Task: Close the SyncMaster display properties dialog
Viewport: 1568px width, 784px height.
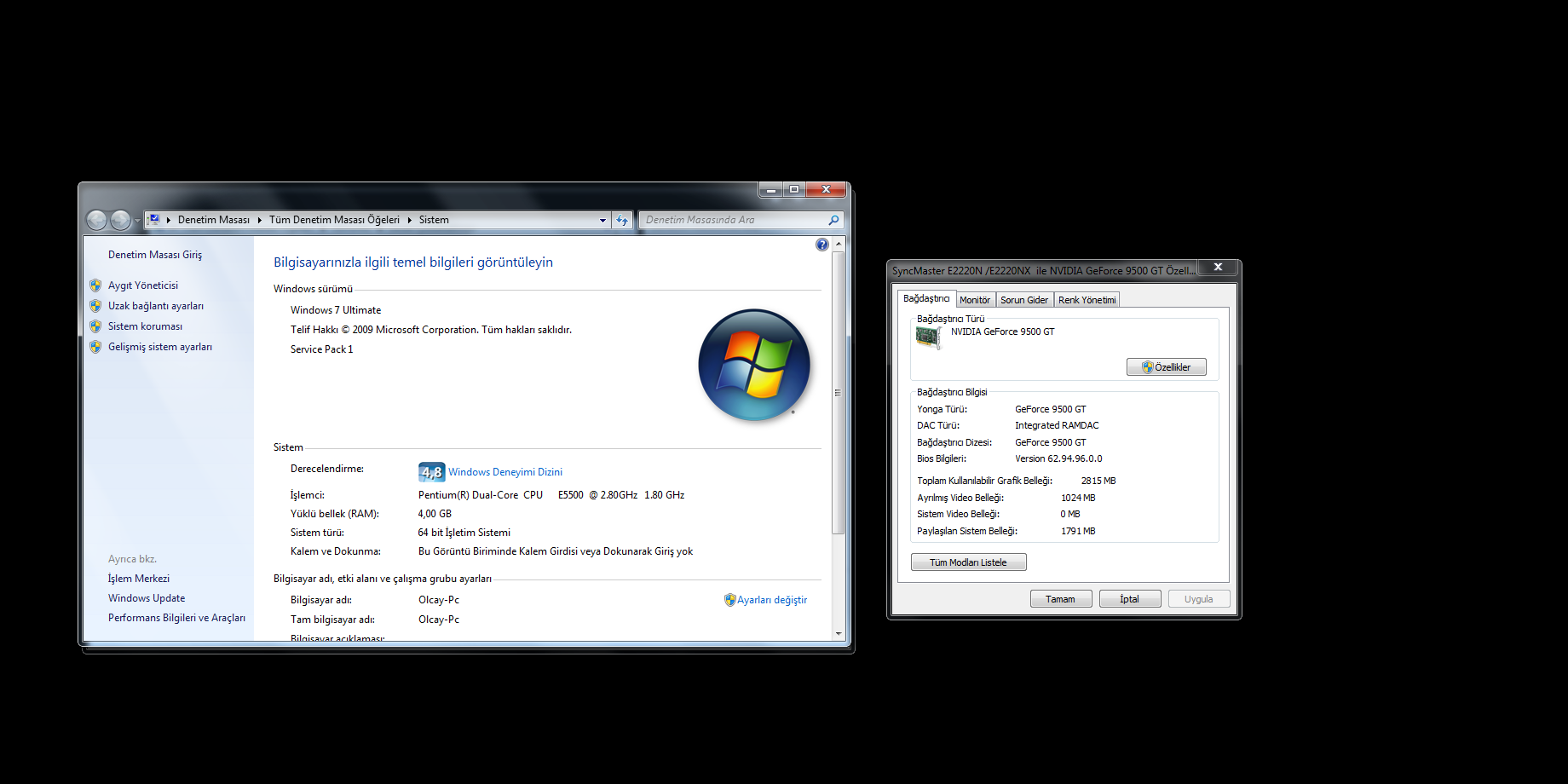Action: click(x=1219, y=268)
